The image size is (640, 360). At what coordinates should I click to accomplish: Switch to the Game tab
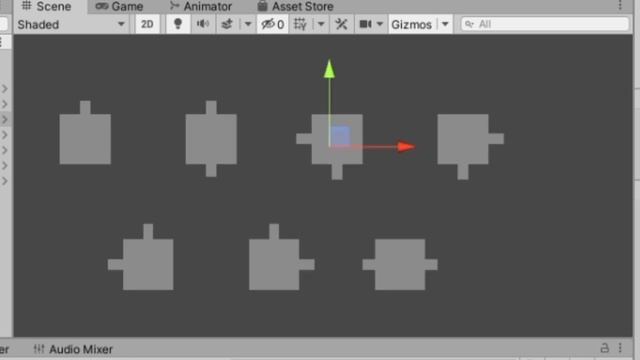(x=119, y=6)
